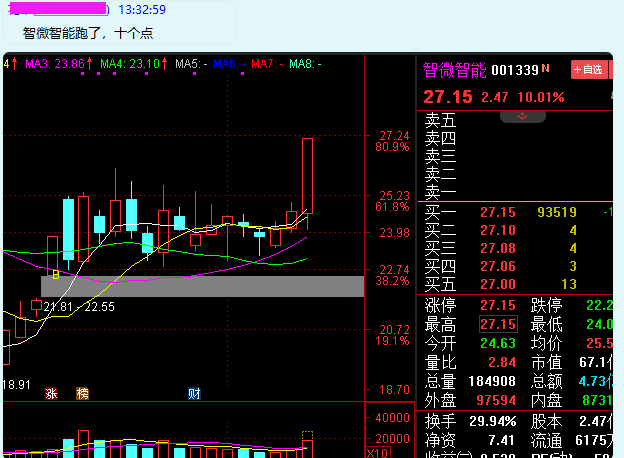Click 买一 bid price 27.15 row

[515, 212]
